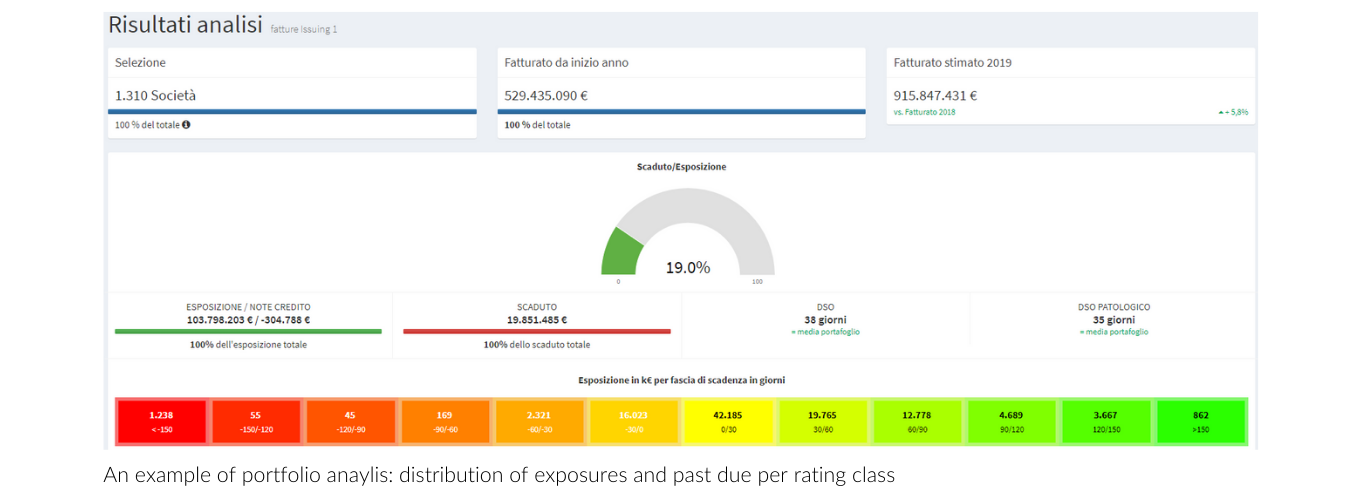Click the vs. Fatturato 2018 link
The image size is (1362, 500).
coord(924,112)
